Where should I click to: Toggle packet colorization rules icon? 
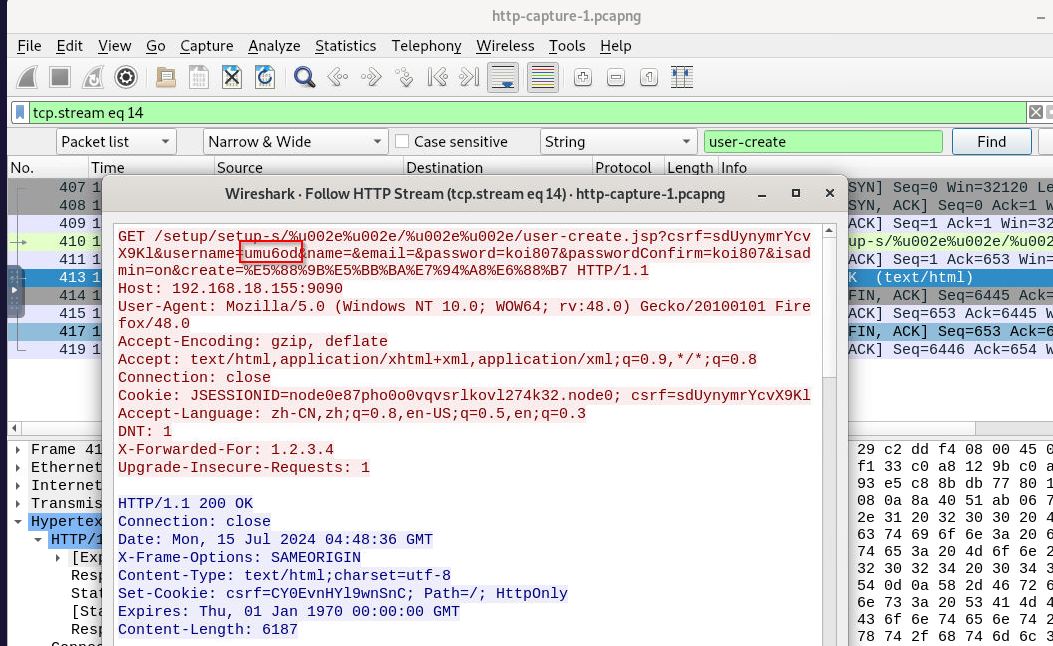(x=542, y=77)
